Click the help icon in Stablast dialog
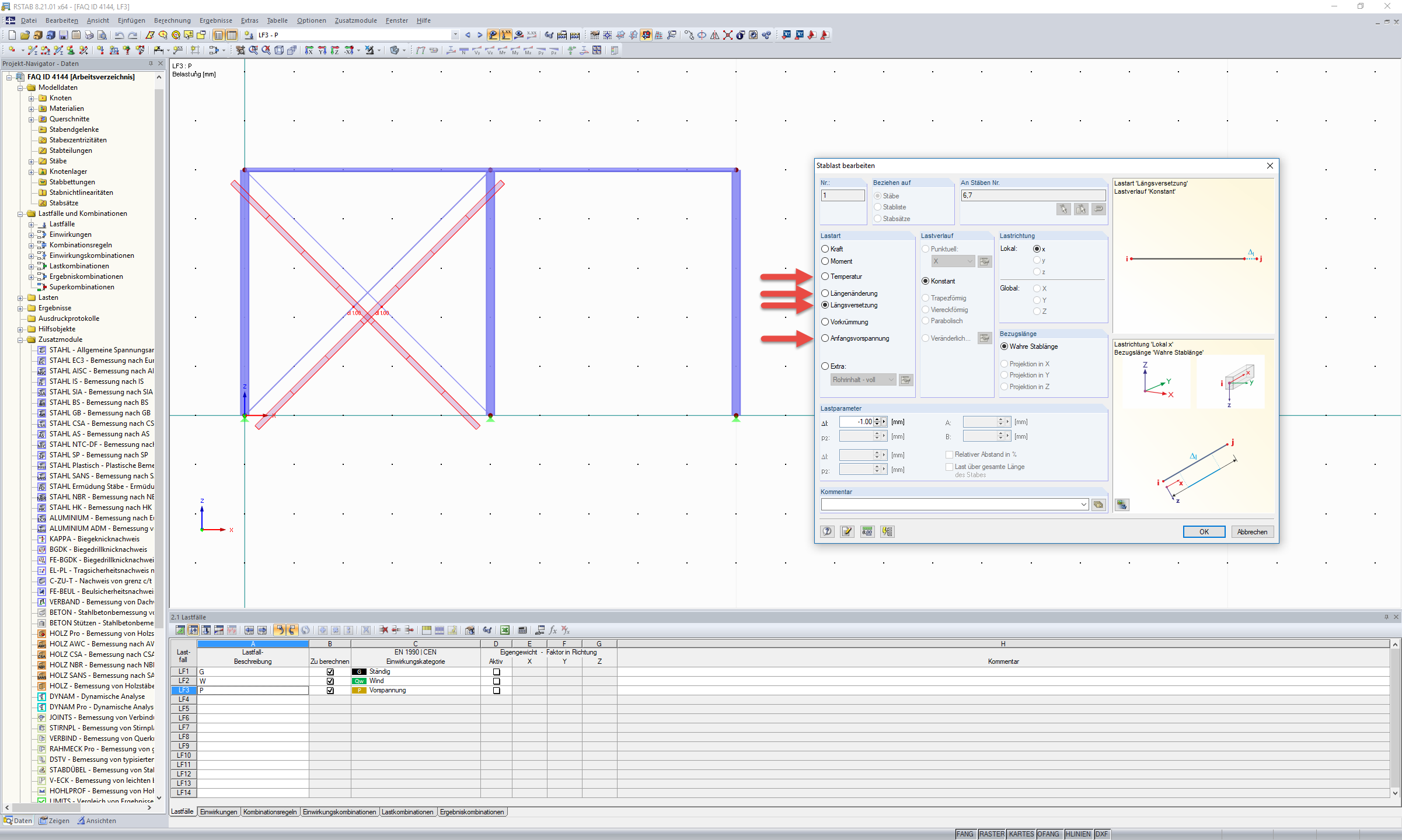 (827, 531)
